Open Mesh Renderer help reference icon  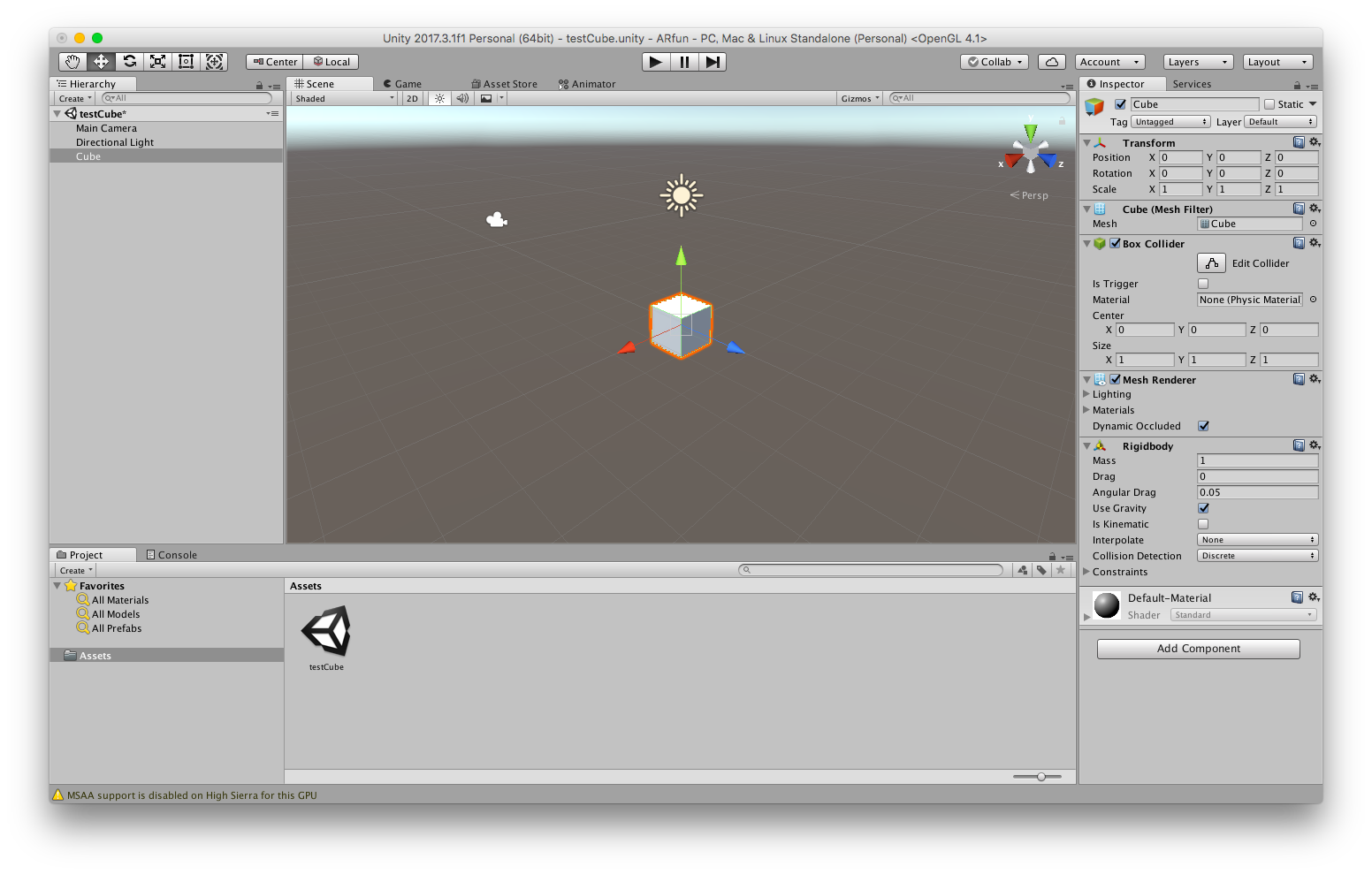[1299, 379]
